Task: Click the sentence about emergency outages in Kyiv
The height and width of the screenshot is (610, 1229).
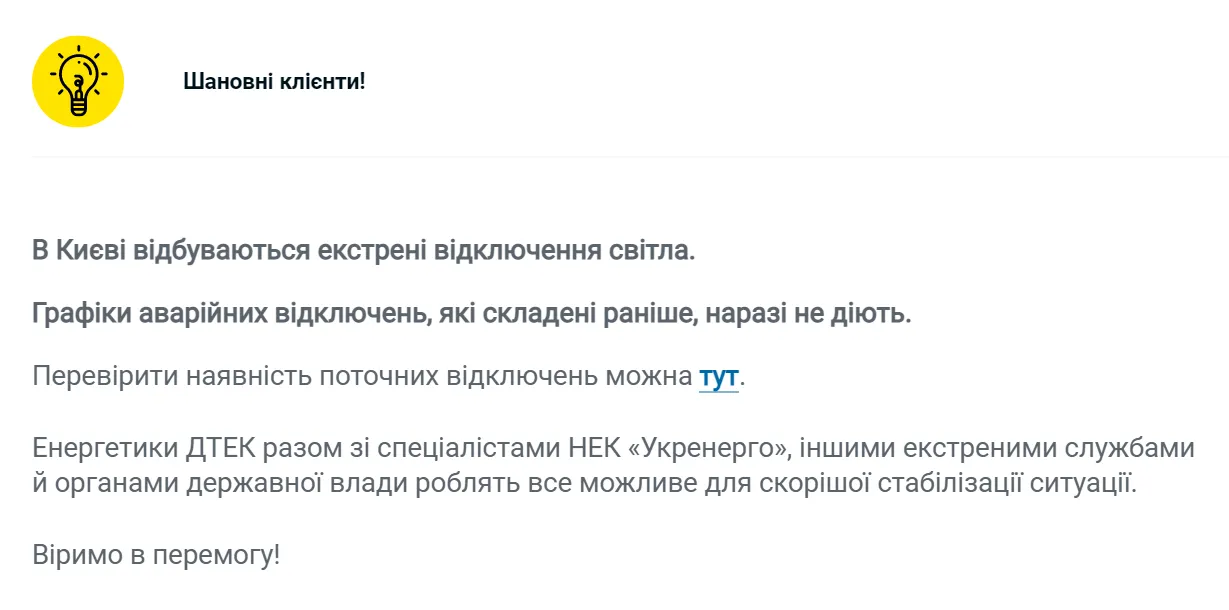Action: 363,249
